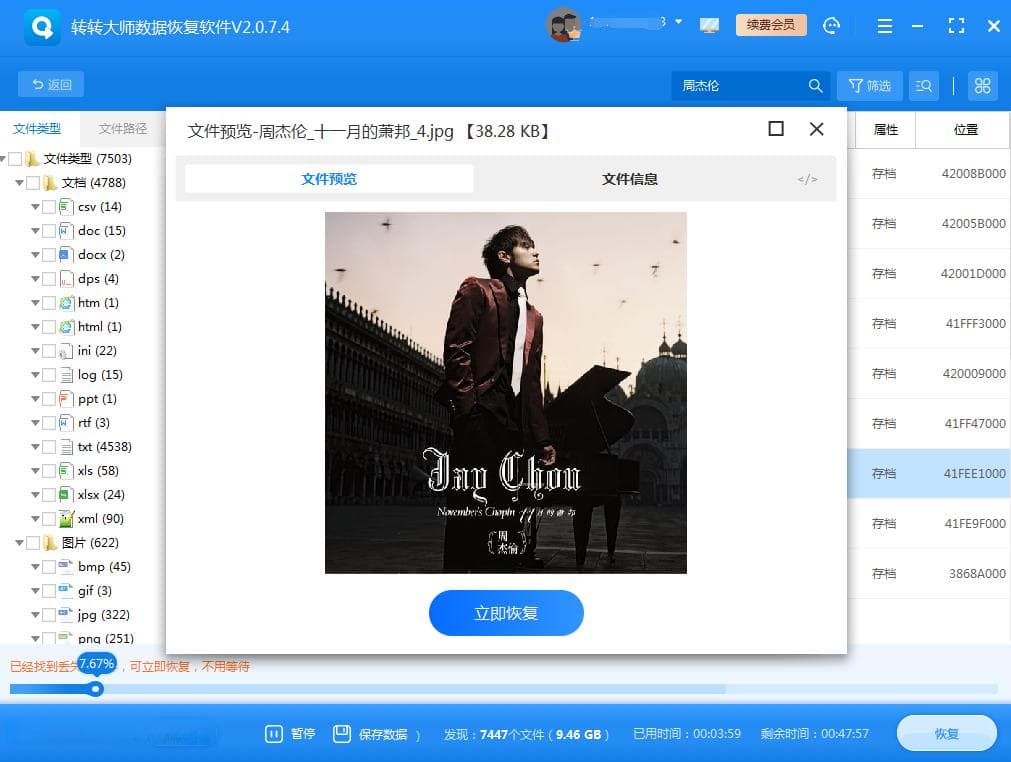Tick the xls (58) checkbox
This screenshot has width=1011, height=762.
pos(49,471)
